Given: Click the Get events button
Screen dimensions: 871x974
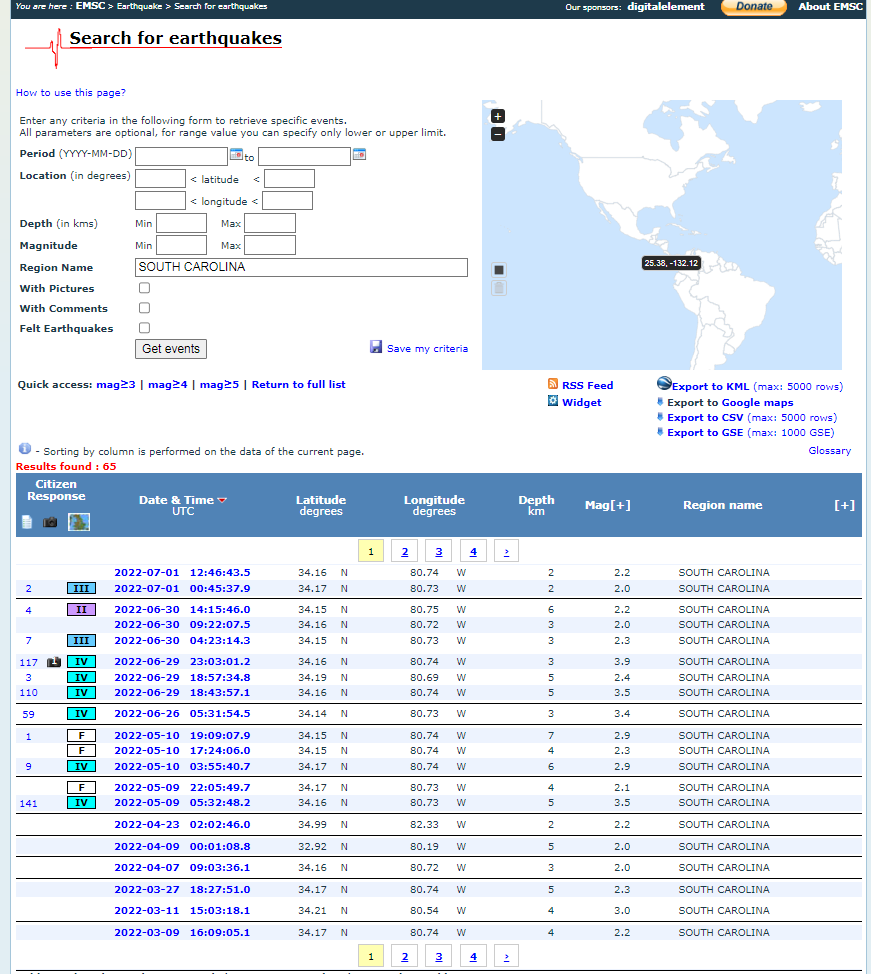Looking at the screenshot, I should (171, 348).
